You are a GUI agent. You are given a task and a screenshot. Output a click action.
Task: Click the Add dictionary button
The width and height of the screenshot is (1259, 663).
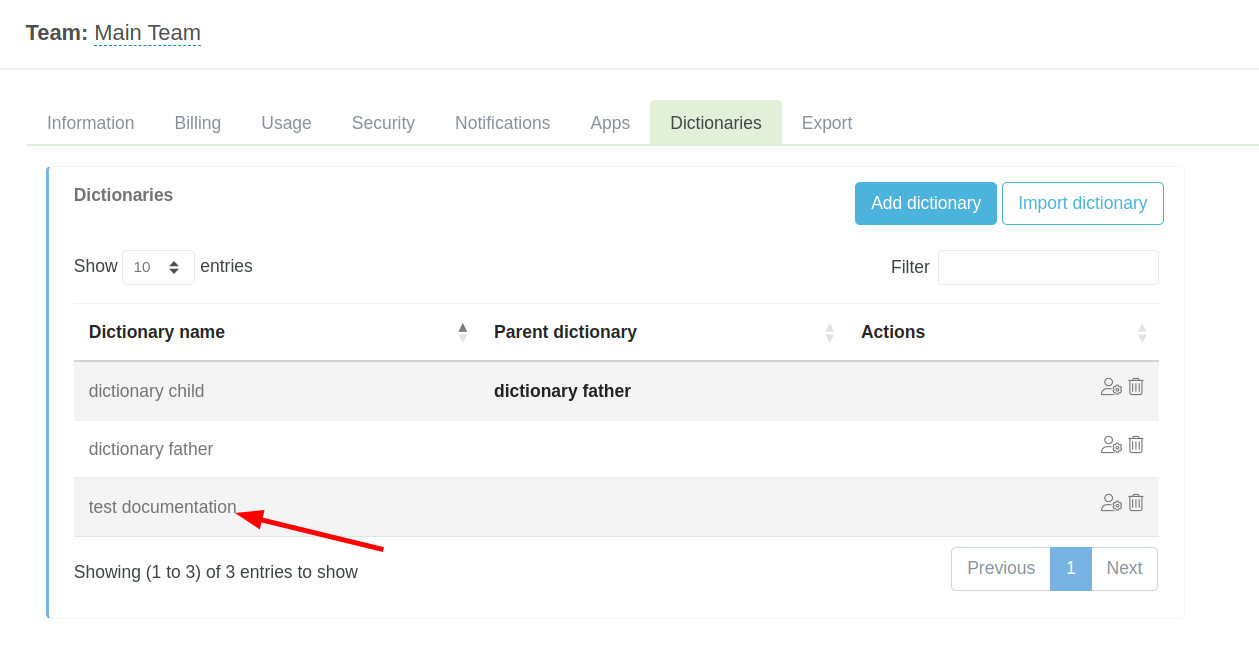[925, 203]
